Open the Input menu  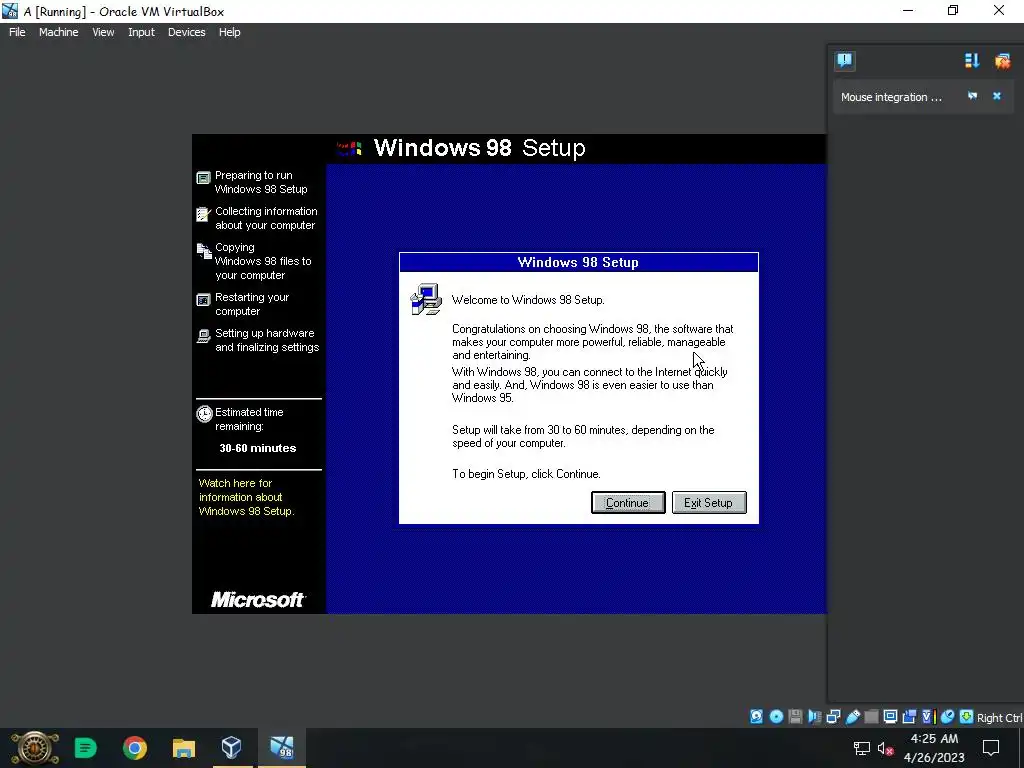(141, 32)
